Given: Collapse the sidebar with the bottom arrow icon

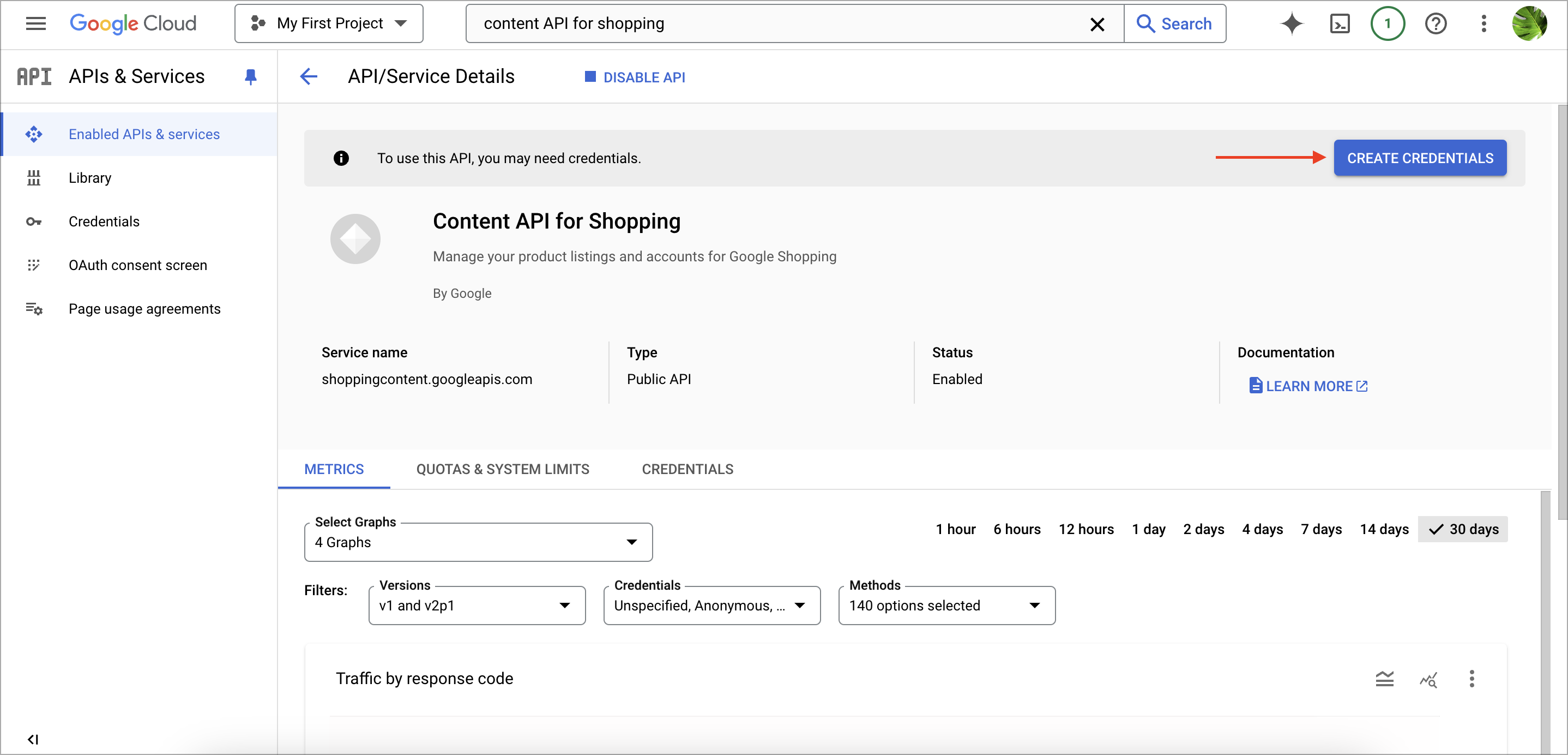Looking at the screenshot, I should click(33, 739).
